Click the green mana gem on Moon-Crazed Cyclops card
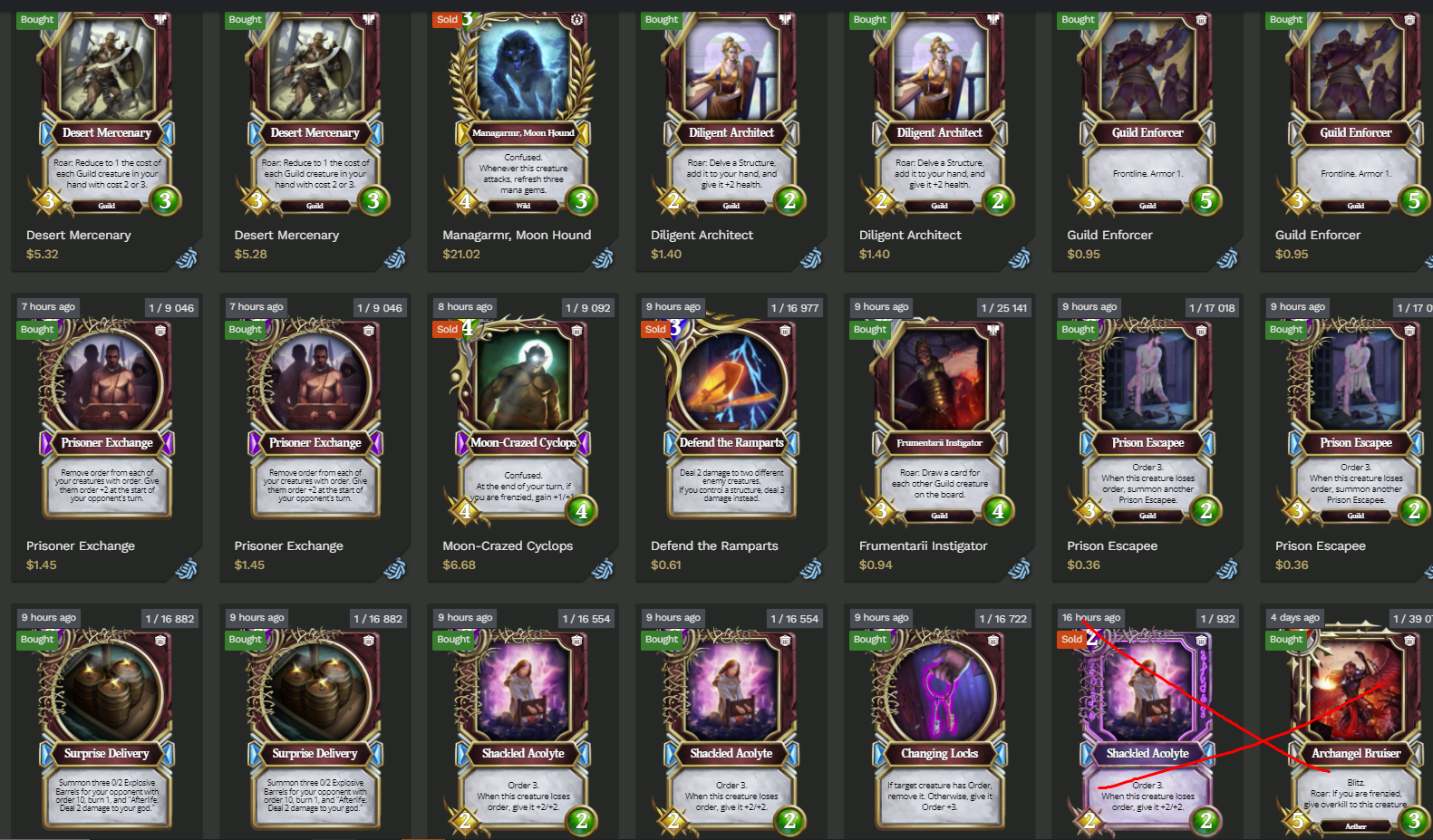This screenshot has width=1433, height=840. (582, 511)
